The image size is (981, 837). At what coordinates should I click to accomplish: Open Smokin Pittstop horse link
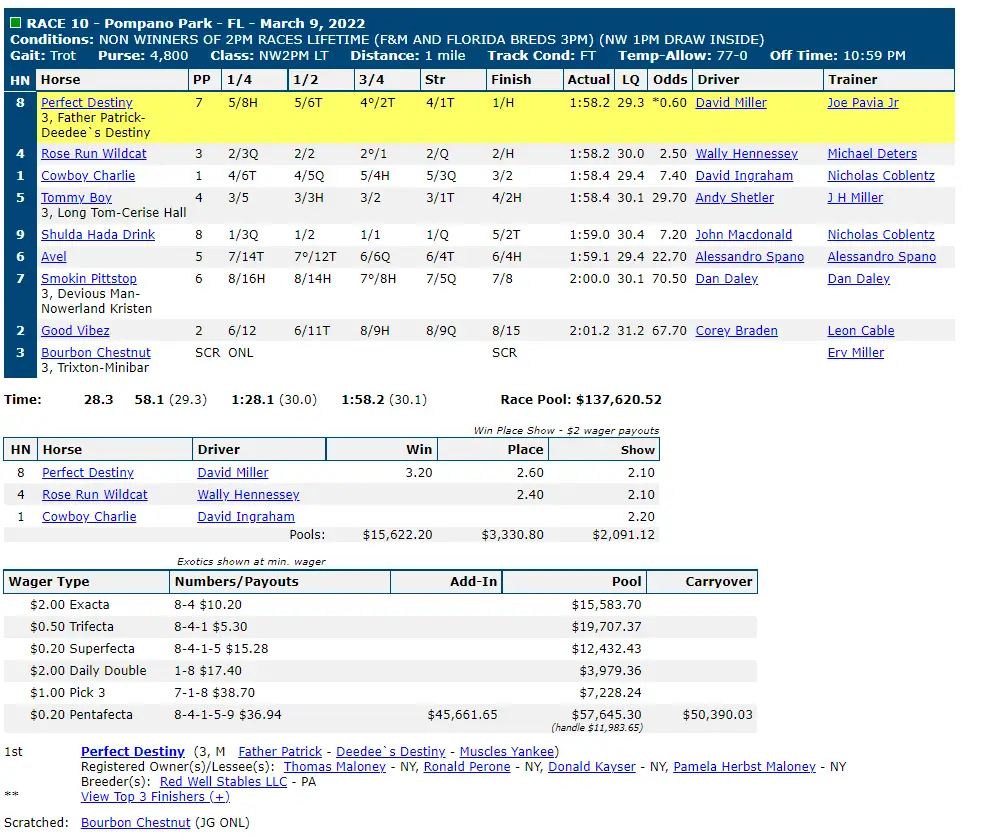pos(89,278)
